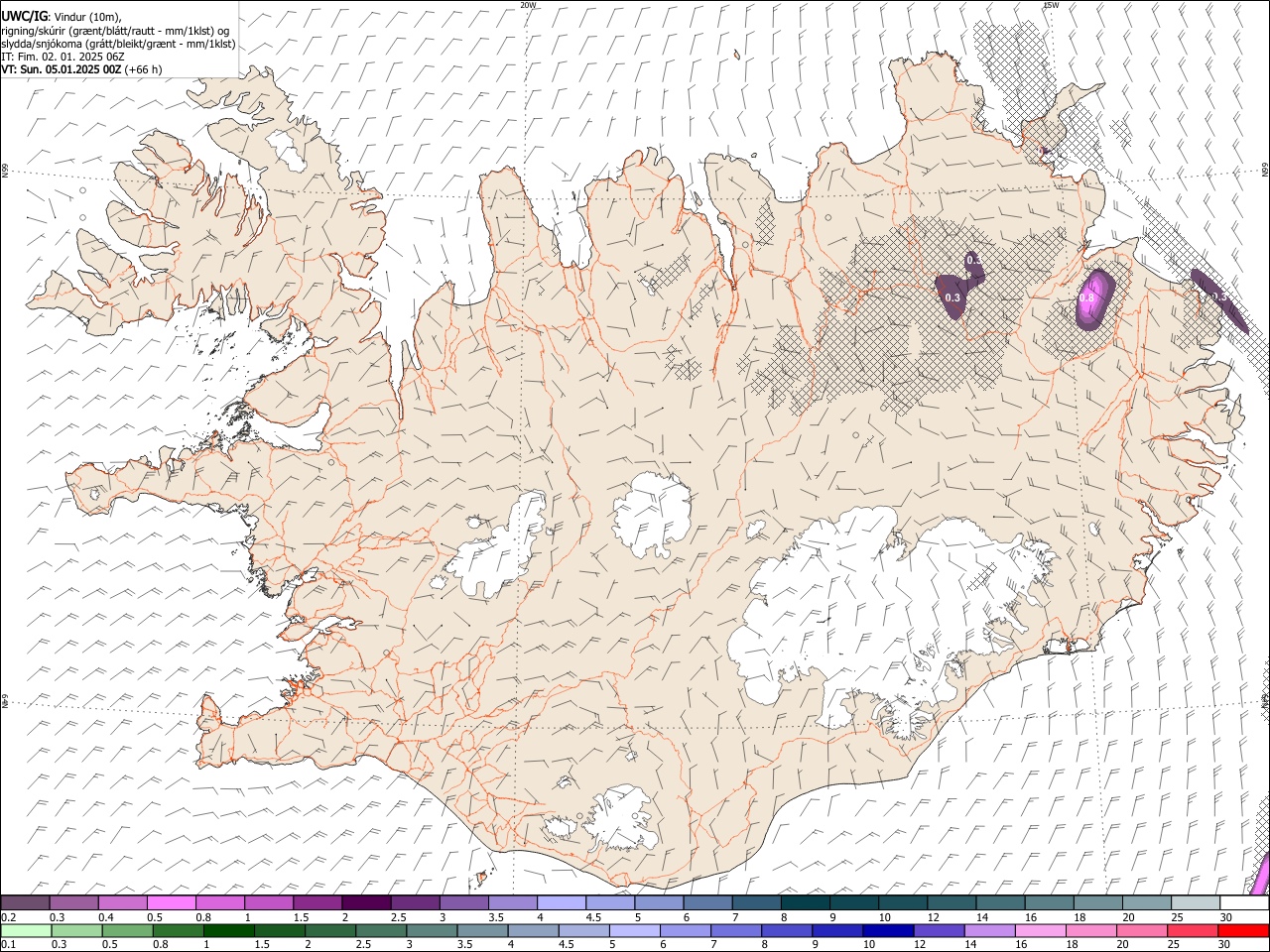Click the upper-row swatch labeled 1.5
1270x952 pixels.
(317, 903)
